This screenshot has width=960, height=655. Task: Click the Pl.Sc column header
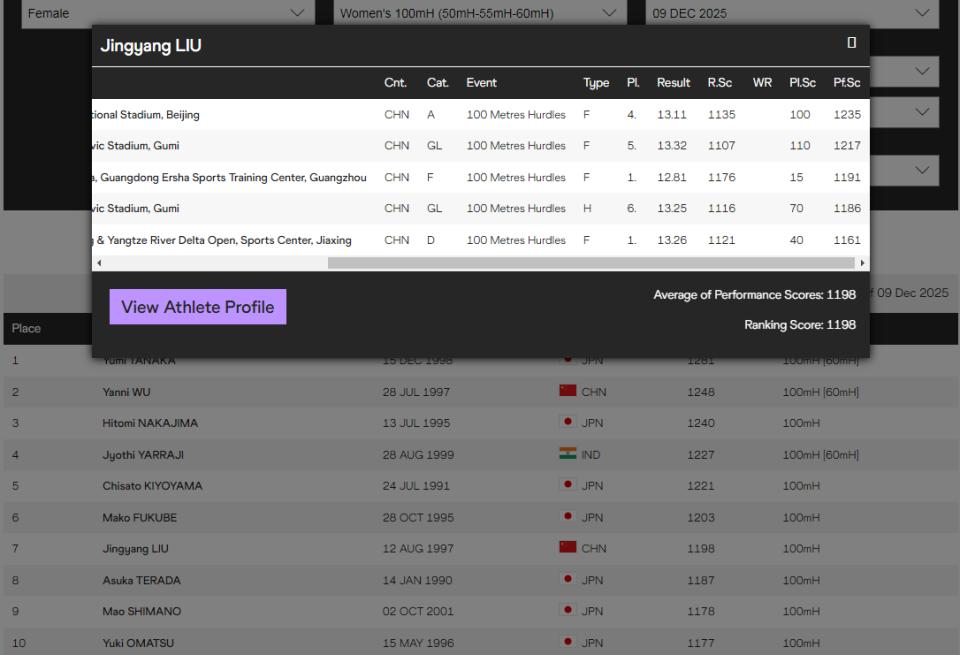[x=802, y=83]
